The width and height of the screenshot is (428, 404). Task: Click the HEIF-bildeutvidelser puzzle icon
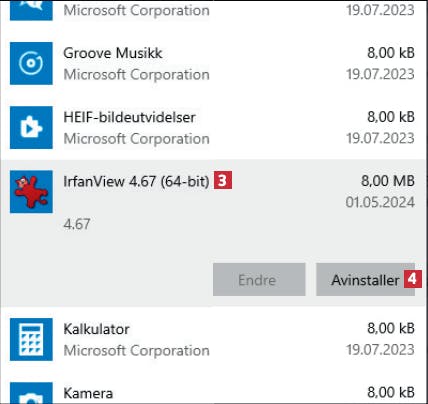tap(31, 128)
